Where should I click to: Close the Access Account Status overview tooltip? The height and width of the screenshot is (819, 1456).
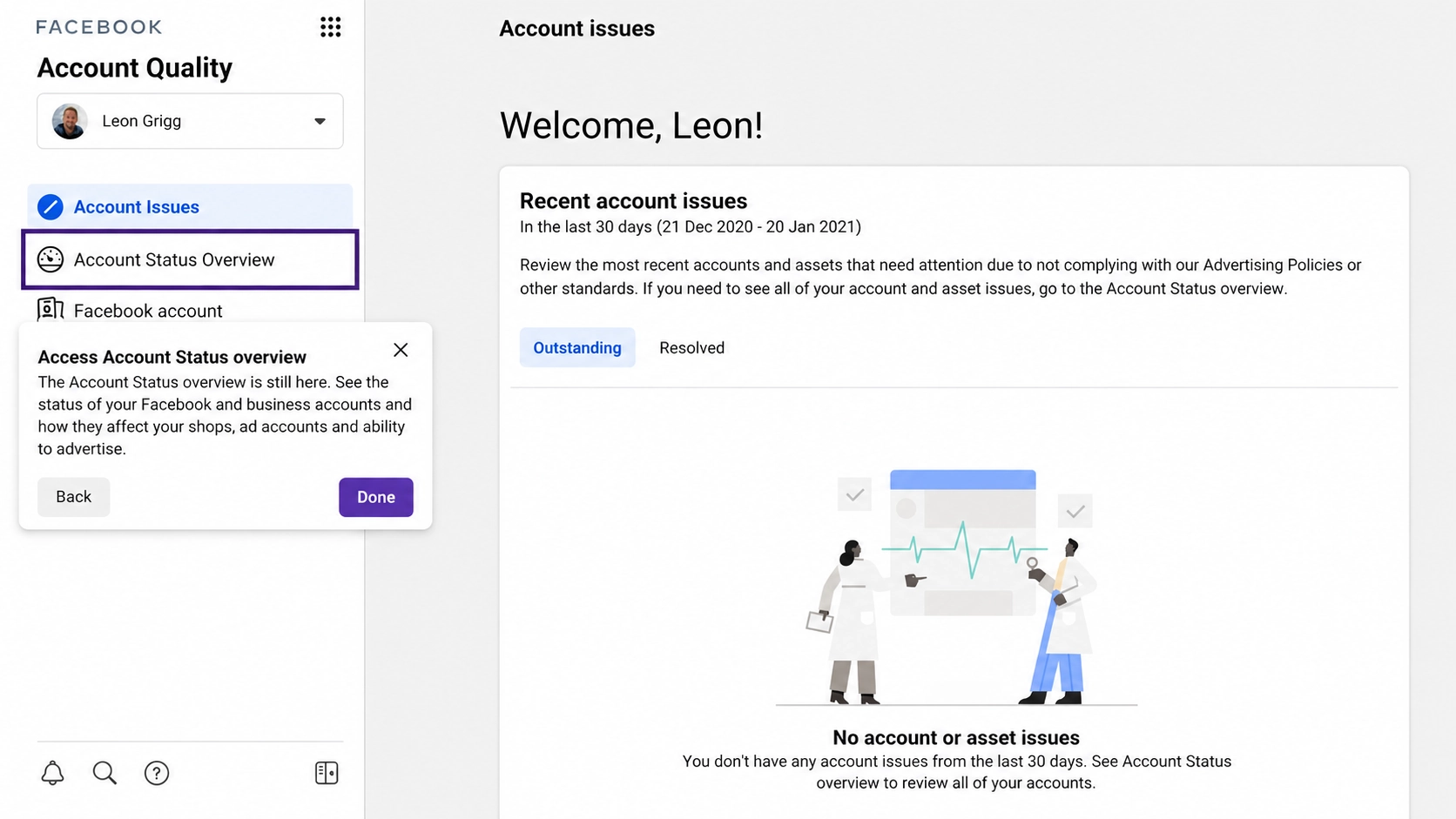point(401,350)
